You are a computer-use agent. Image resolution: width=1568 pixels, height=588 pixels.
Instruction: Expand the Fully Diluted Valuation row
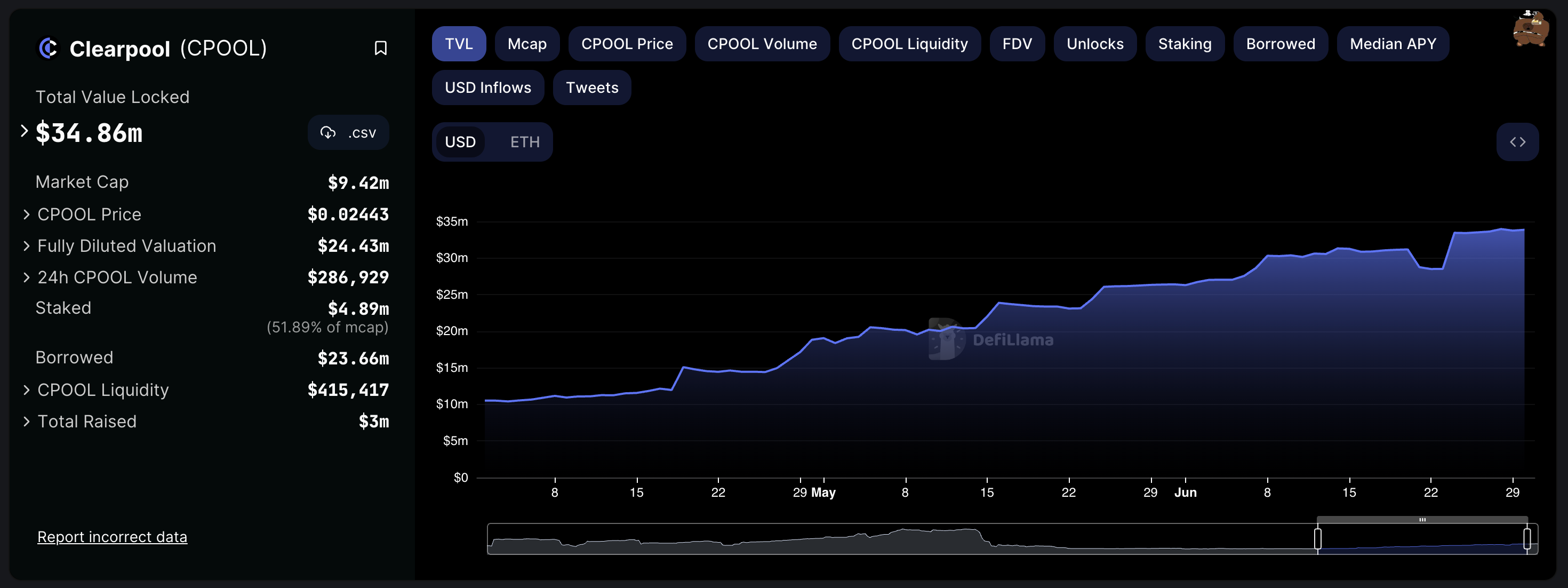tap(26, 246)
